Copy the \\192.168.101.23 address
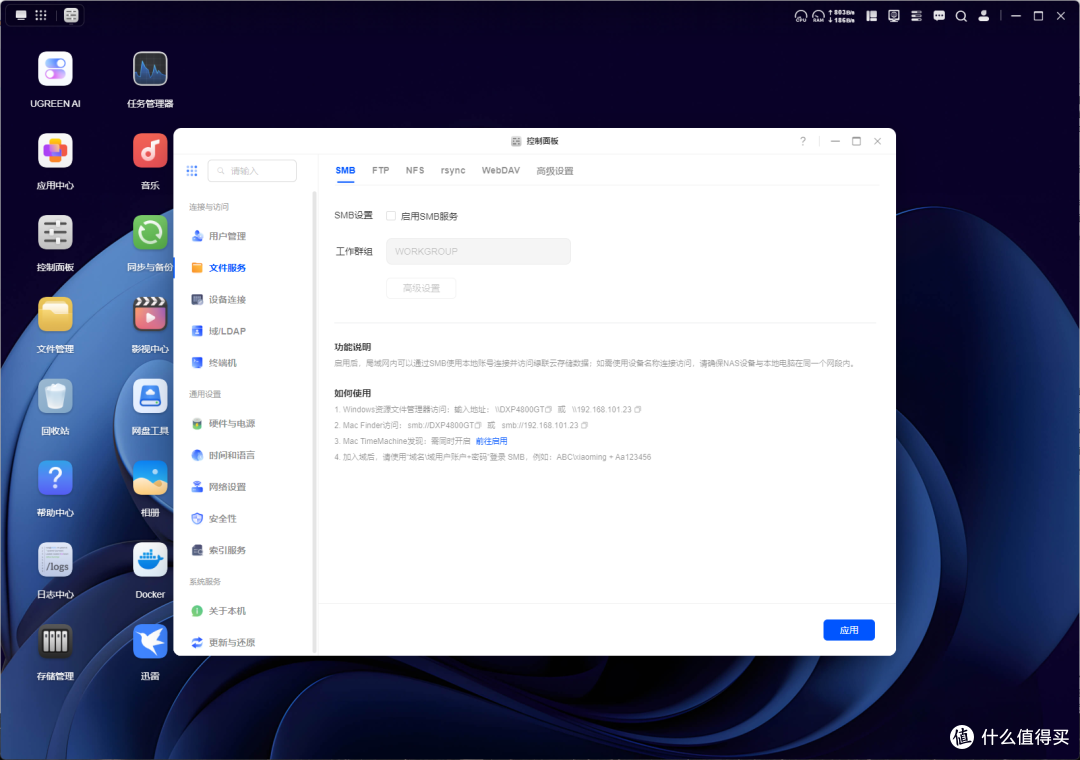The width and height of the screenshot is (1080, 760). 638,409
